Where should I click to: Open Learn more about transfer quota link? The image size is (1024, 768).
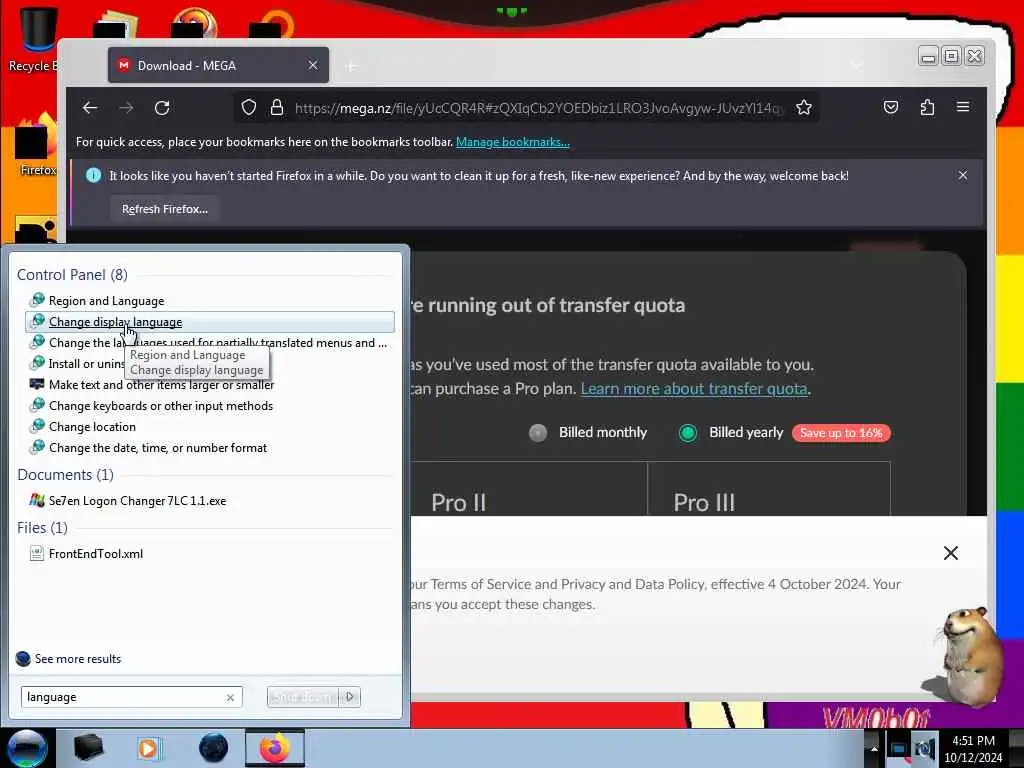pyautogui.click(x=694, y=389)
